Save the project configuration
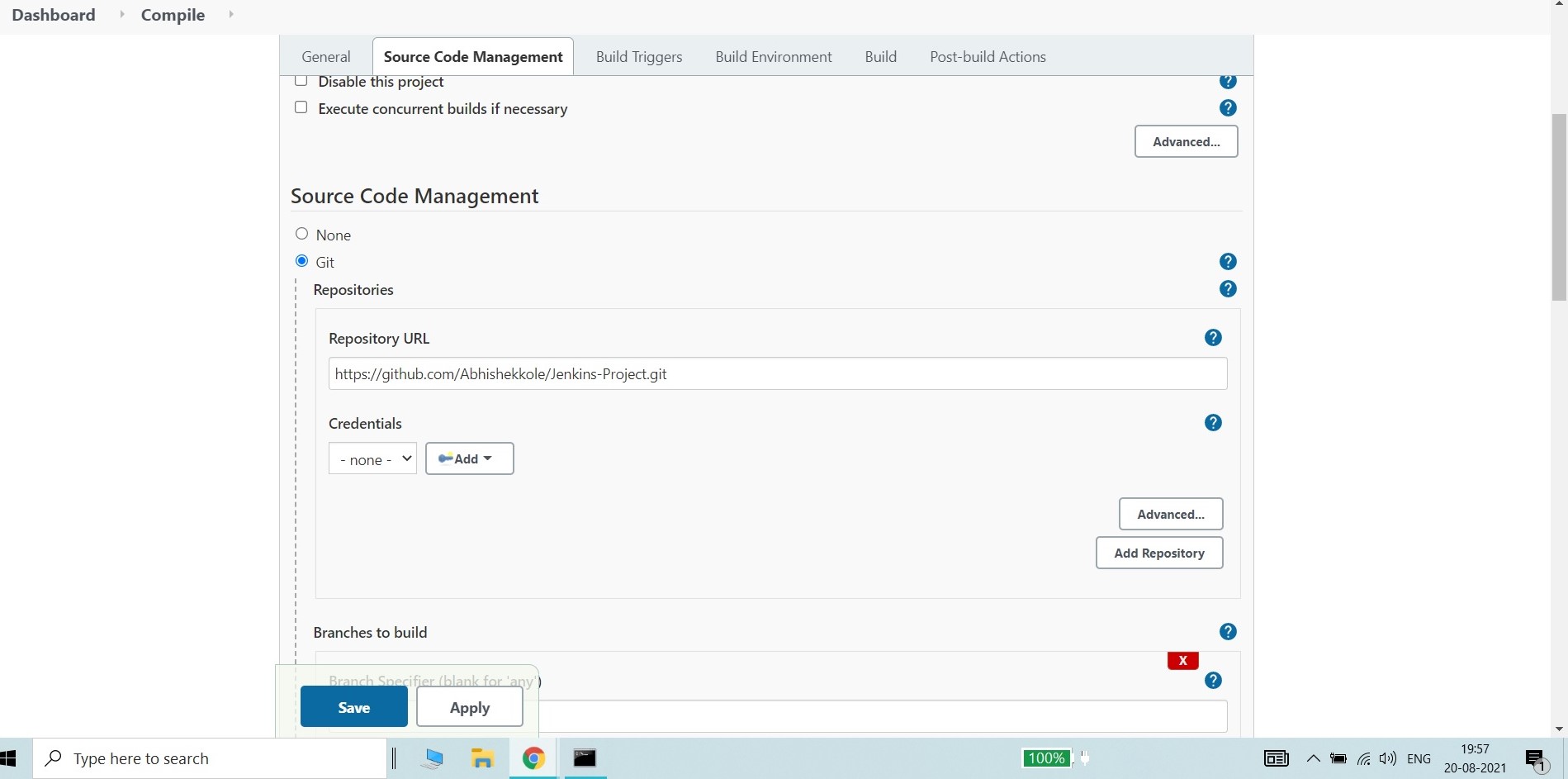 (x=353, y=707)
